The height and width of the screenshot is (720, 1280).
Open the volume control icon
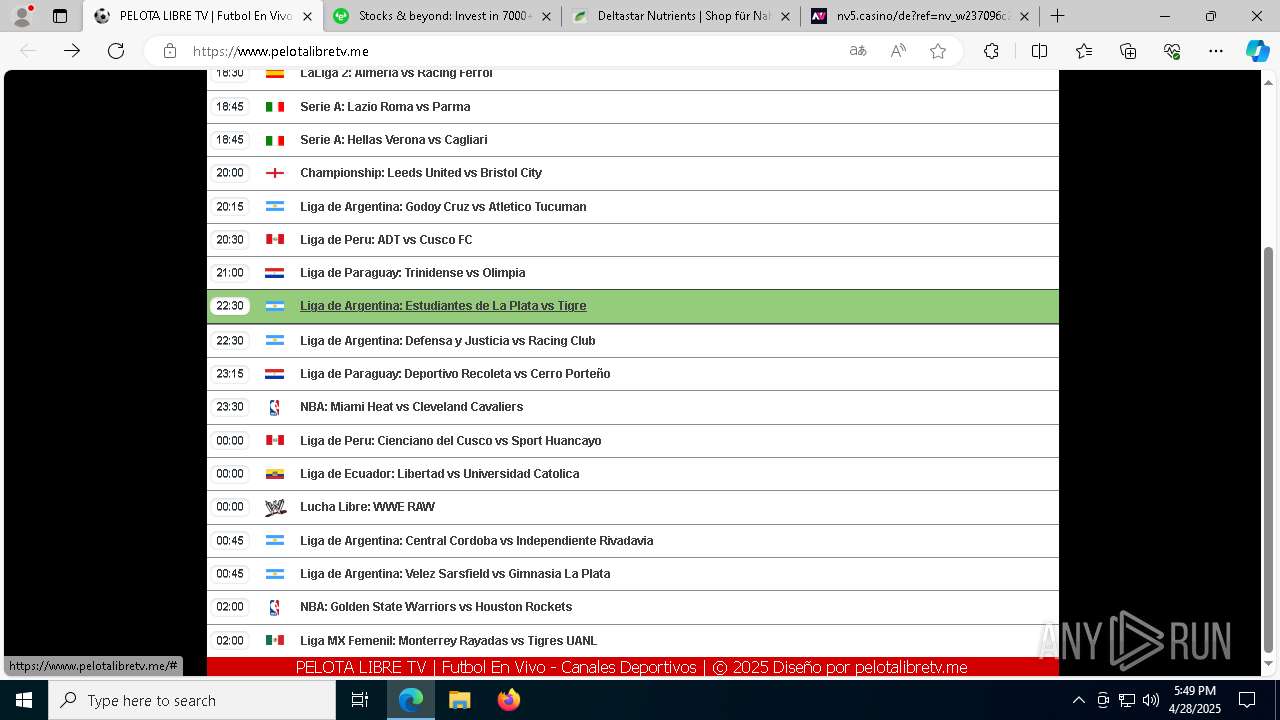pos(1150,700)
